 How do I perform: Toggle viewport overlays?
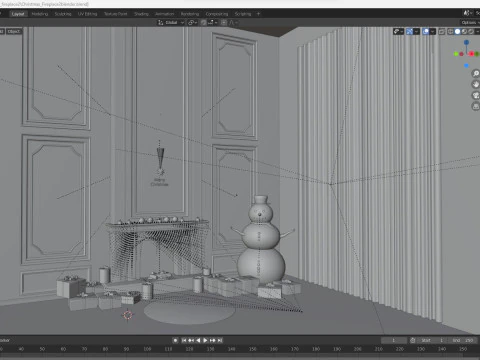tap(426, 32)
